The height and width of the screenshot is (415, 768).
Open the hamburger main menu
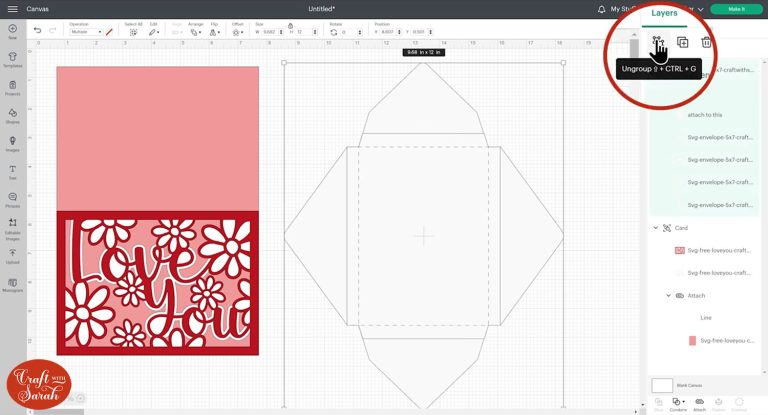12,9
